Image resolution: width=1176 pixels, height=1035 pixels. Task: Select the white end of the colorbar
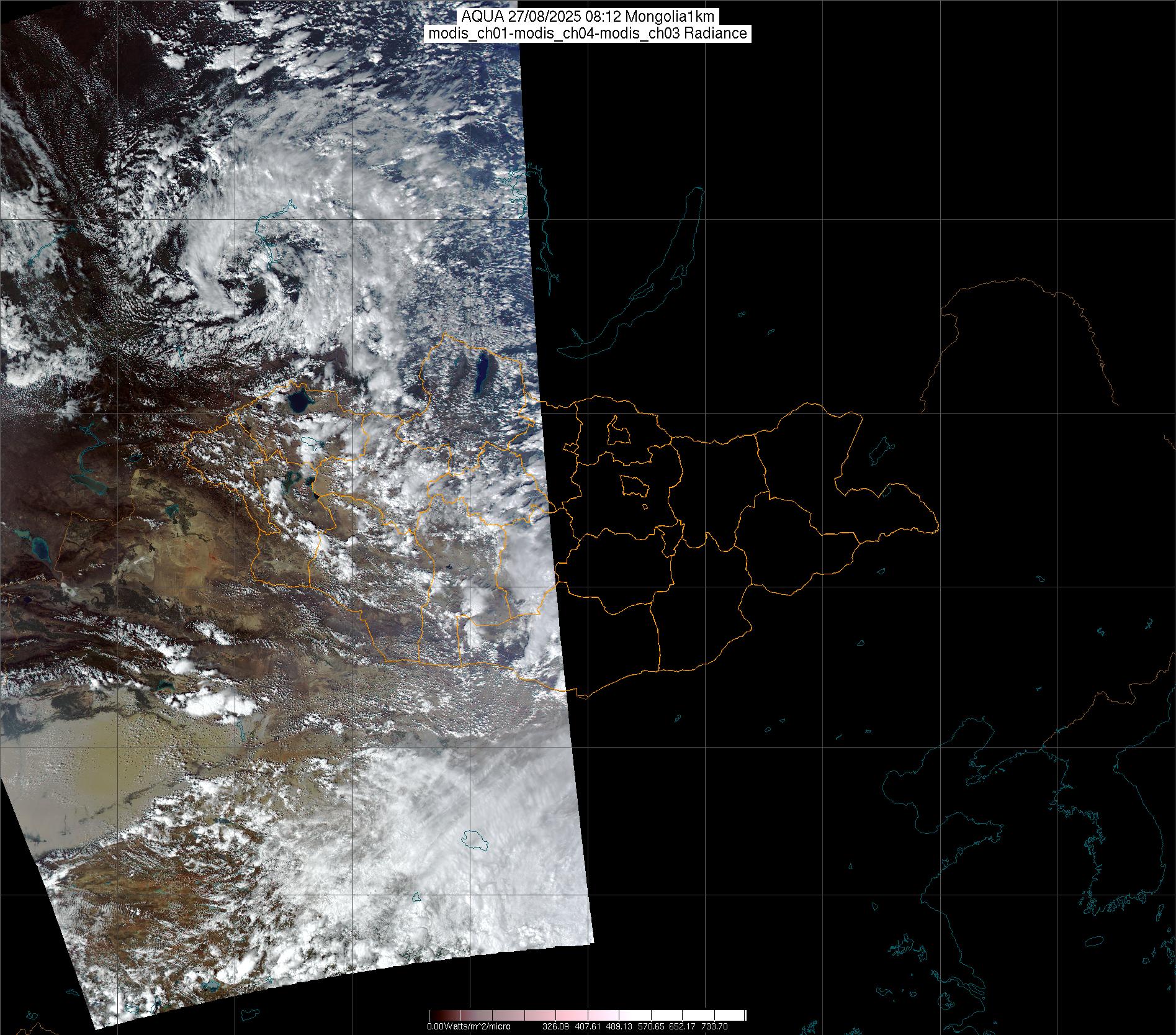pyautogui.click(x=740, y=1016)
